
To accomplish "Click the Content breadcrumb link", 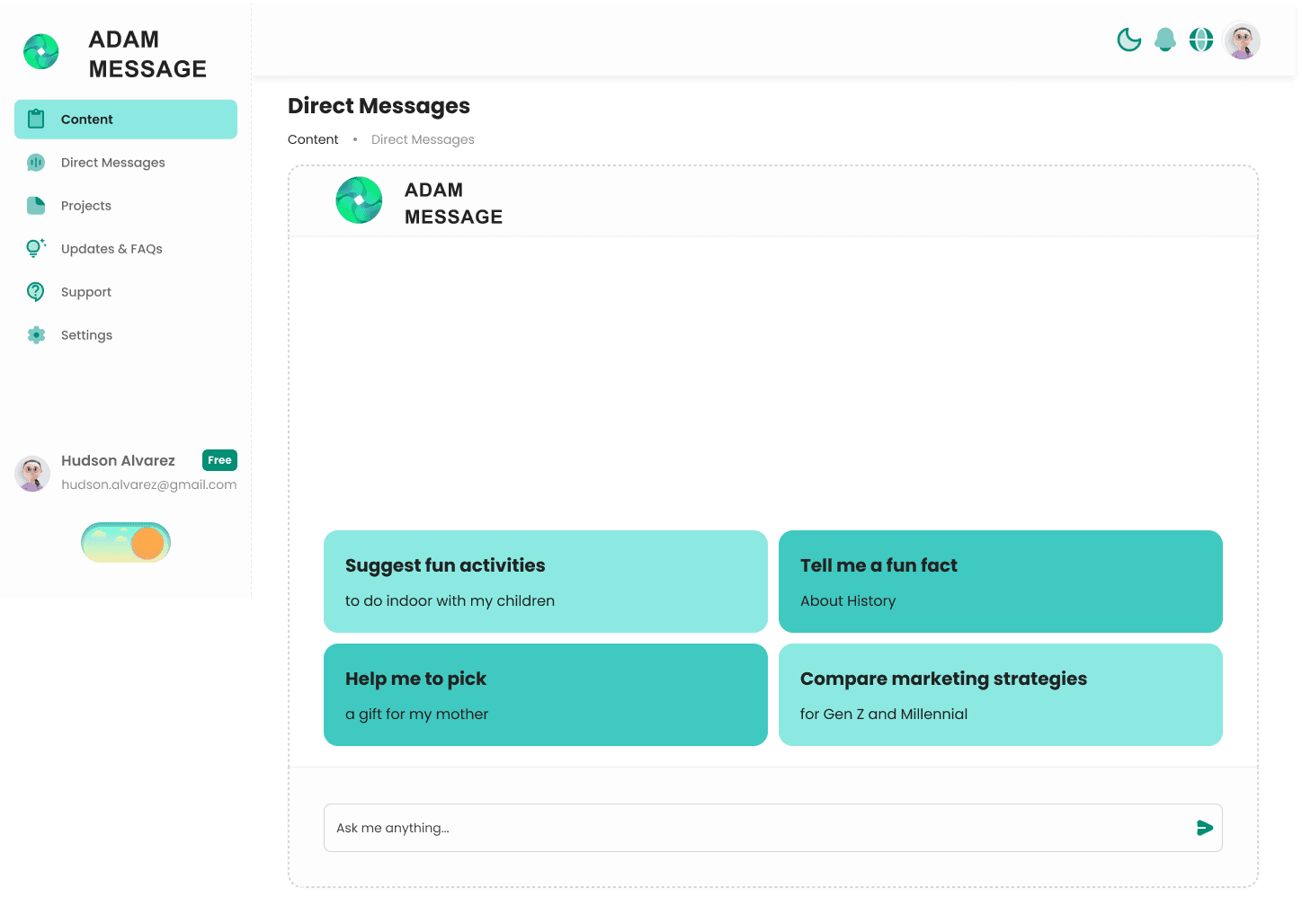I will click(313, 139).
